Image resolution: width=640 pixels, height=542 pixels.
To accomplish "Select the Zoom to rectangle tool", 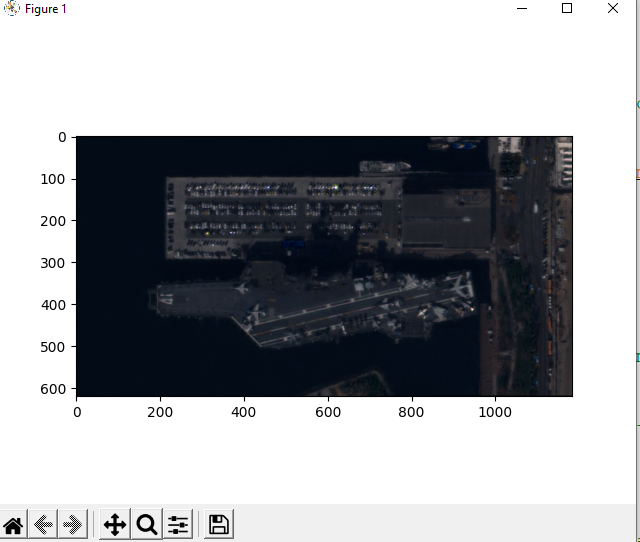I will point(147,524).
